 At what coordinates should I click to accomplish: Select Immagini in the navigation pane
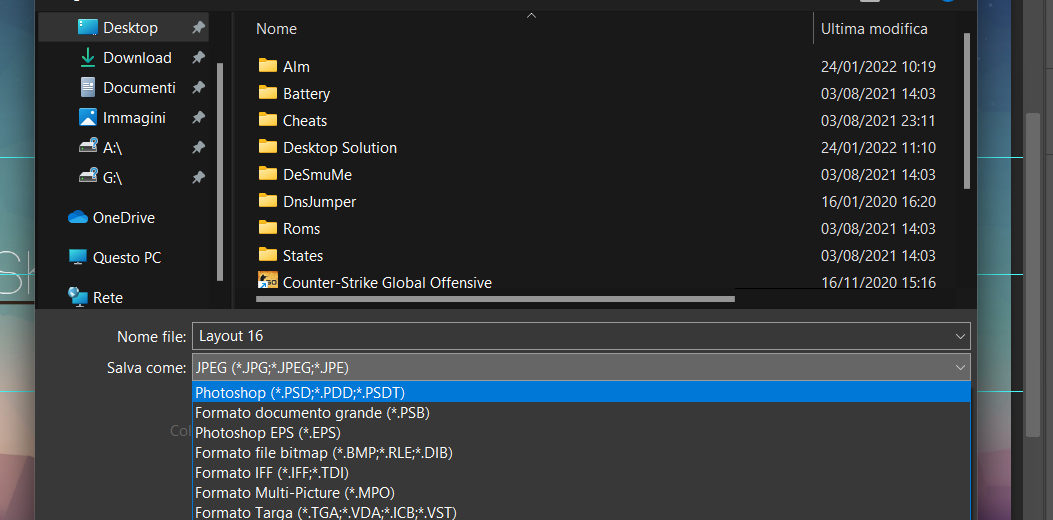[134, 118]
